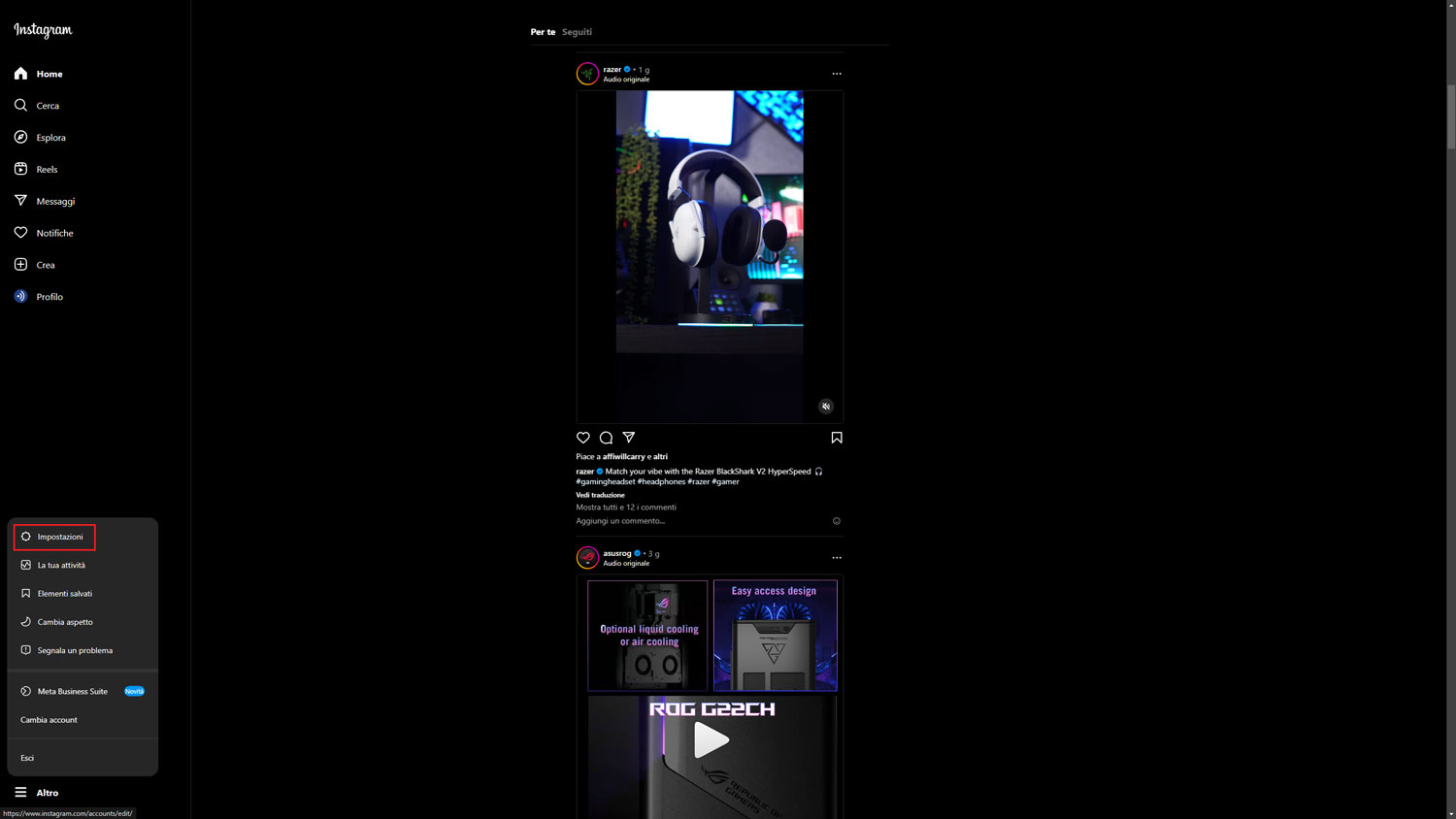The height and width of the screenshot is (819, 1456).
Task: Click the razer username in post header
Action: coord(612,70)
